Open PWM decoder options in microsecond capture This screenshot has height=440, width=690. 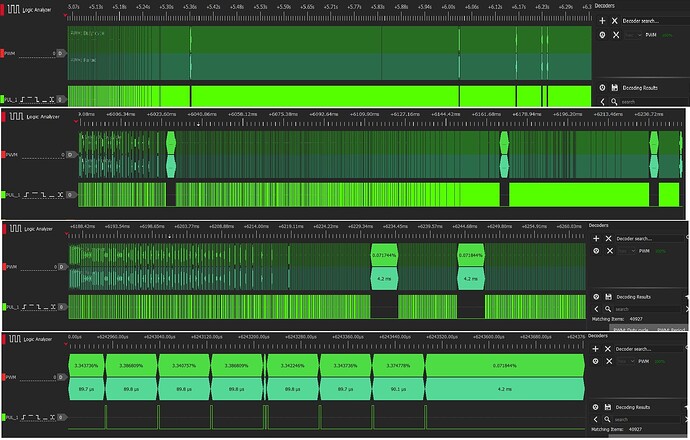[x=596, y=361]
